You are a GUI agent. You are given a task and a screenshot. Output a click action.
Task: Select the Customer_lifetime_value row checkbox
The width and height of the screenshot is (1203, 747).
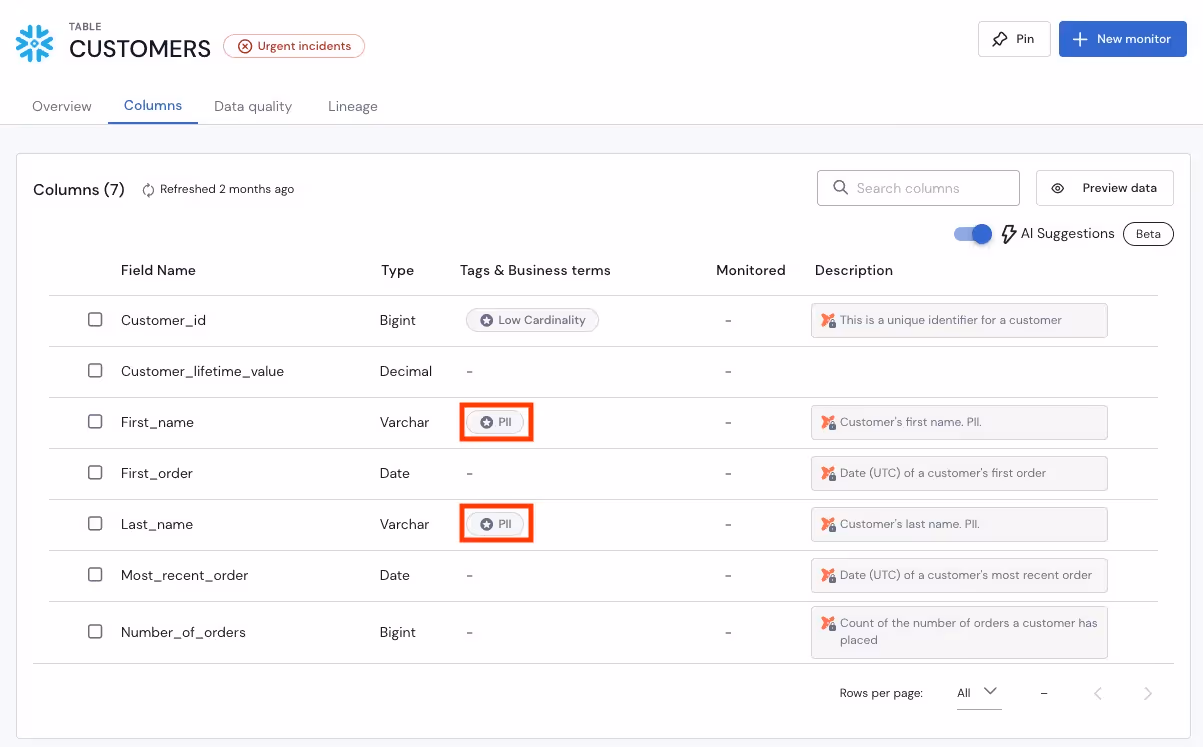coord(95,371)
